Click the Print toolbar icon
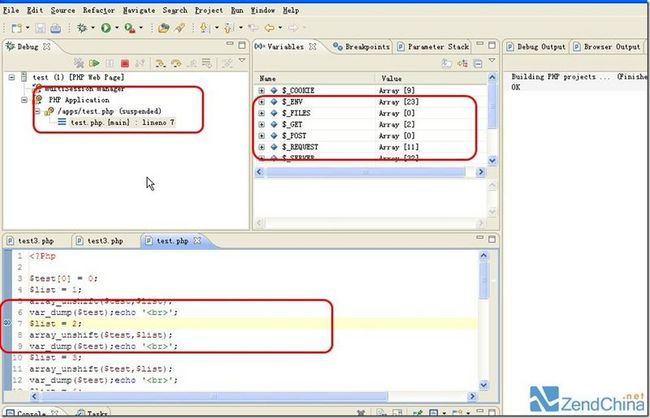 [55, 28]
